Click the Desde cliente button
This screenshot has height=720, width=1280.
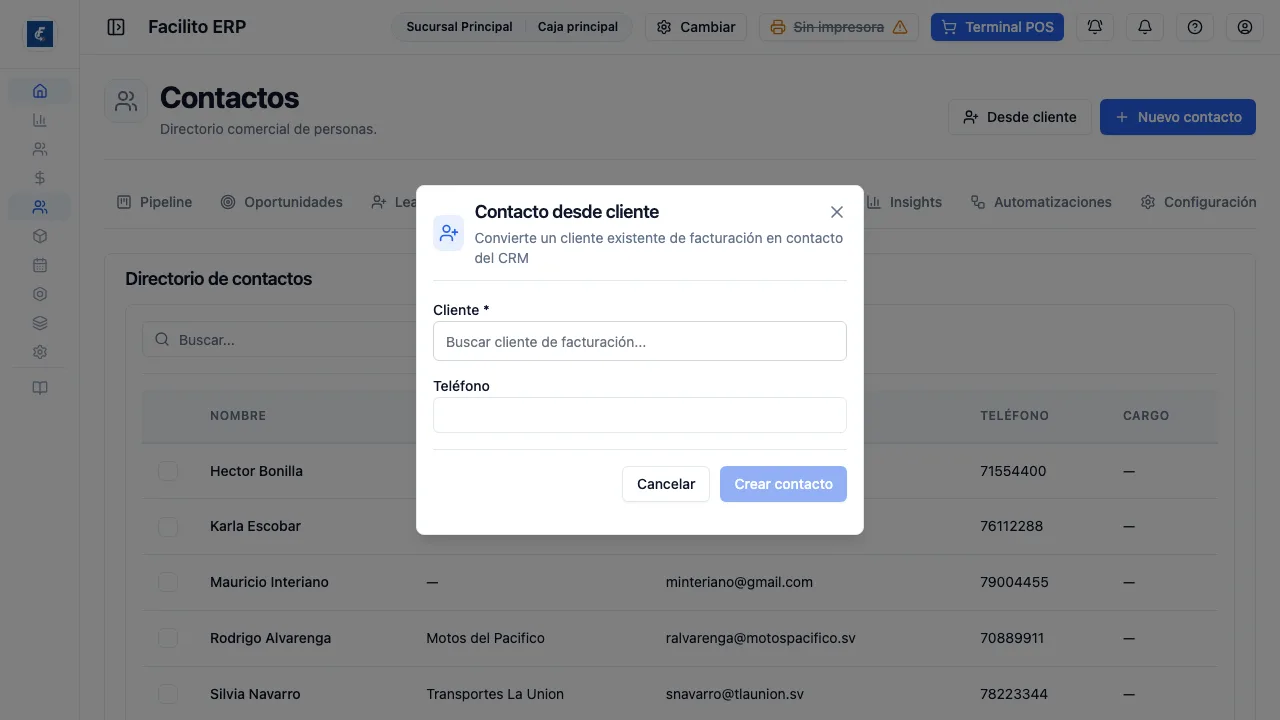[x=1020, y=117]
